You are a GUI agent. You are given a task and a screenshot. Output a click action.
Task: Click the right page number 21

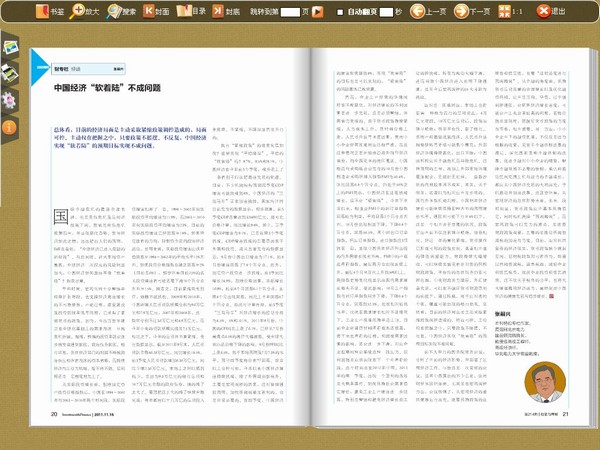point(566,414)
